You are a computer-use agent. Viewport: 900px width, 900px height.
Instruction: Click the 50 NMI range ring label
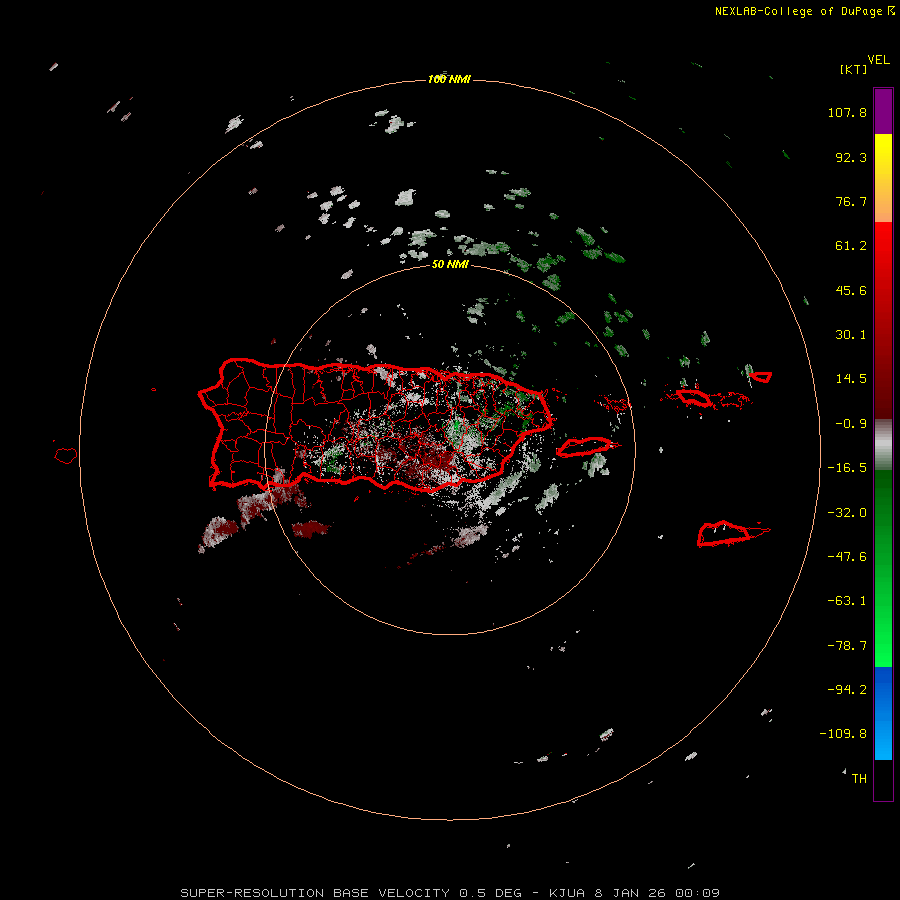point(450,264)
